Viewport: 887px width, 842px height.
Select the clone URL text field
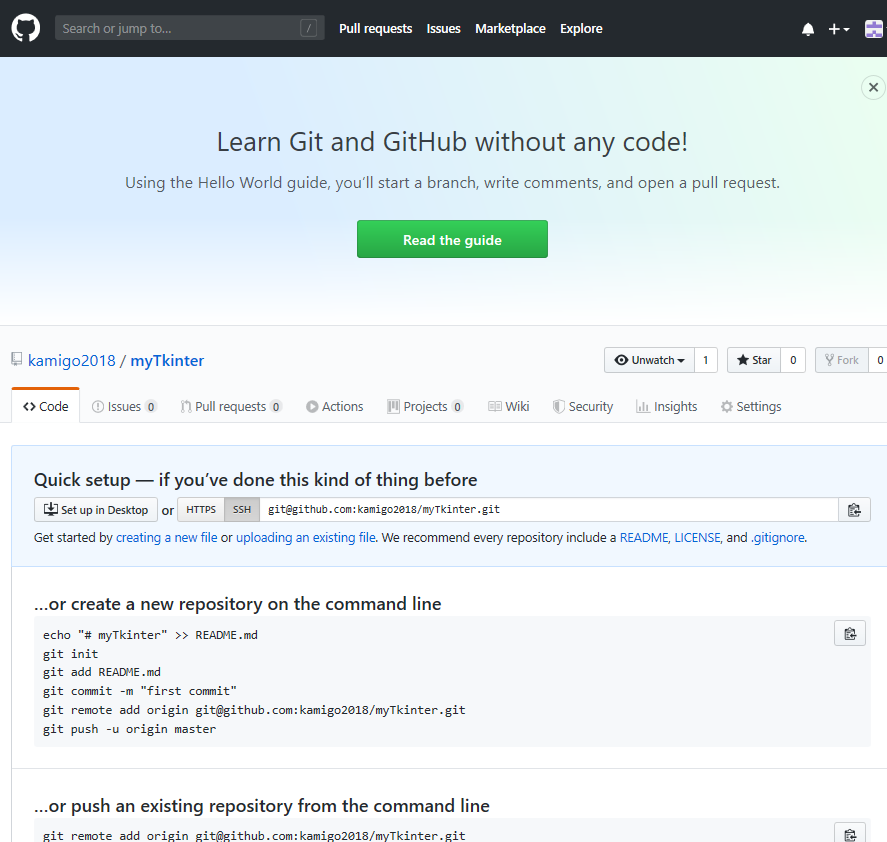549,510
